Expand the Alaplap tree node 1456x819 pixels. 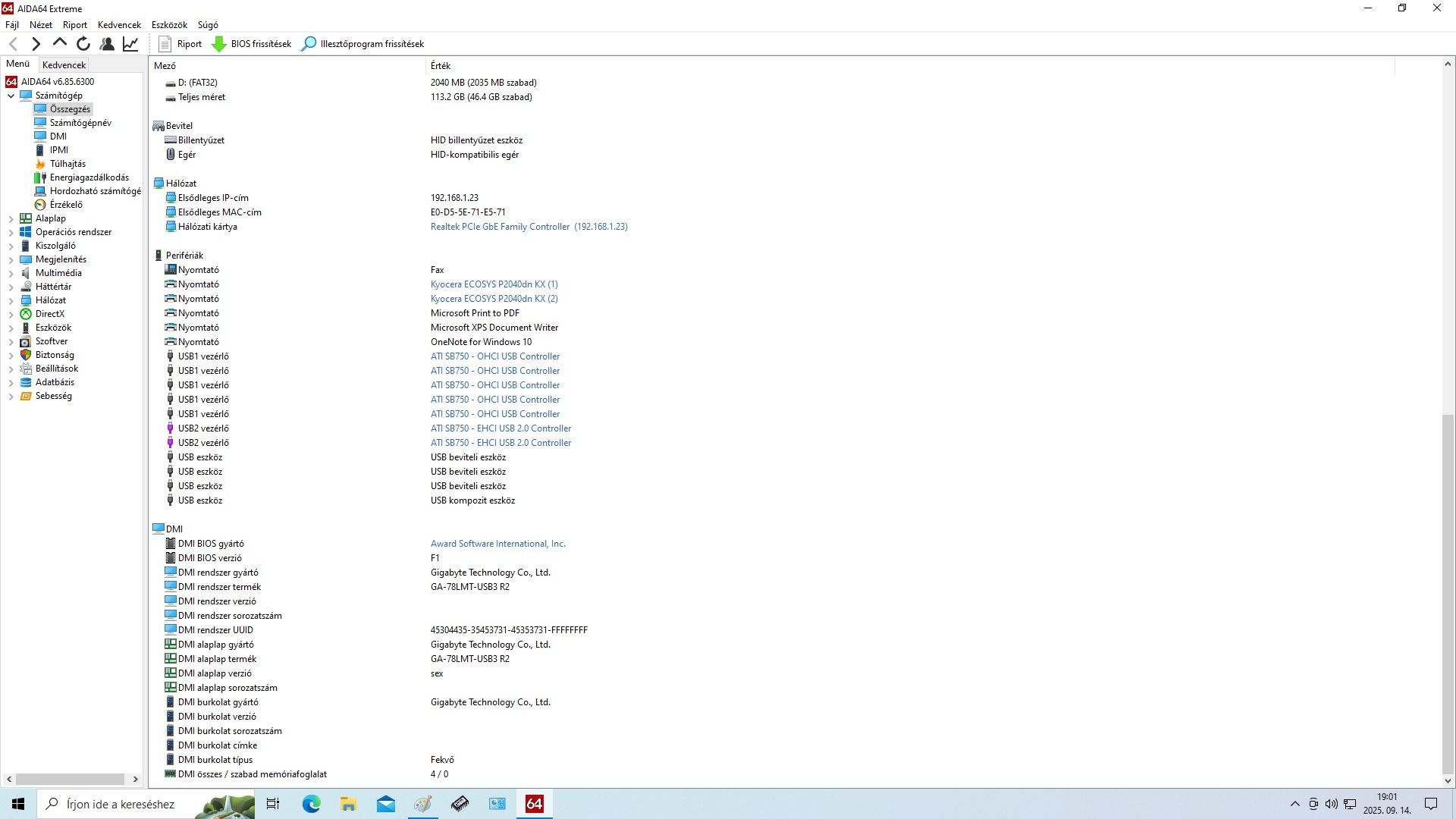pos(11,218)
